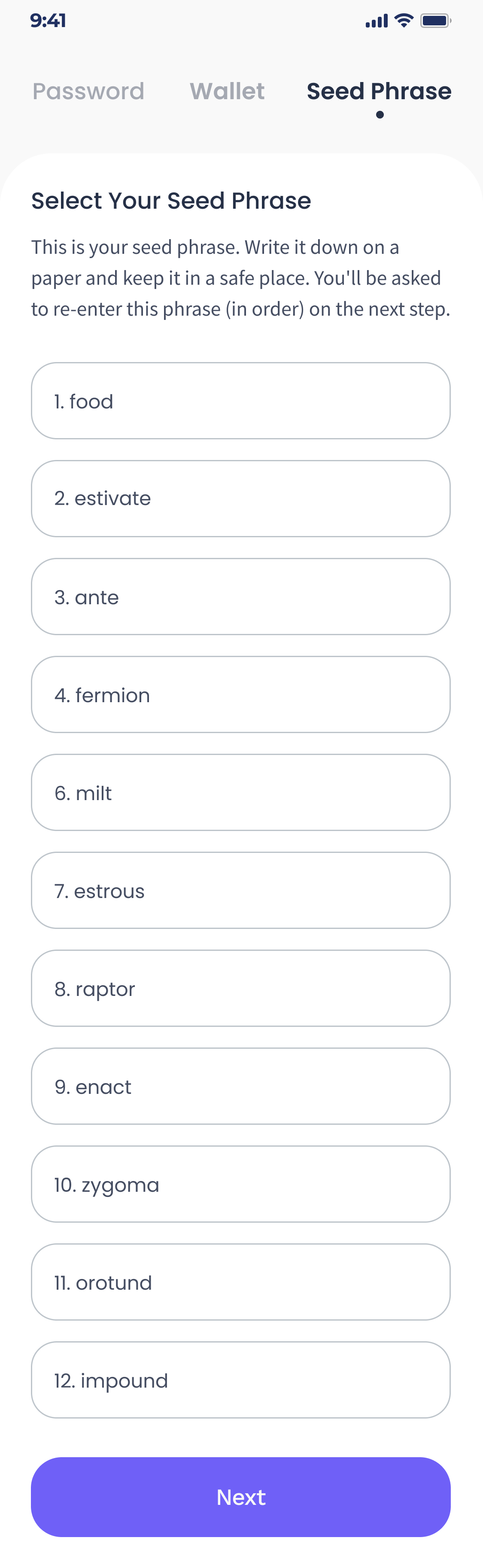483x1568 pixels.
Task: Tap seed word 4 fermion
Action: (241, 694)
